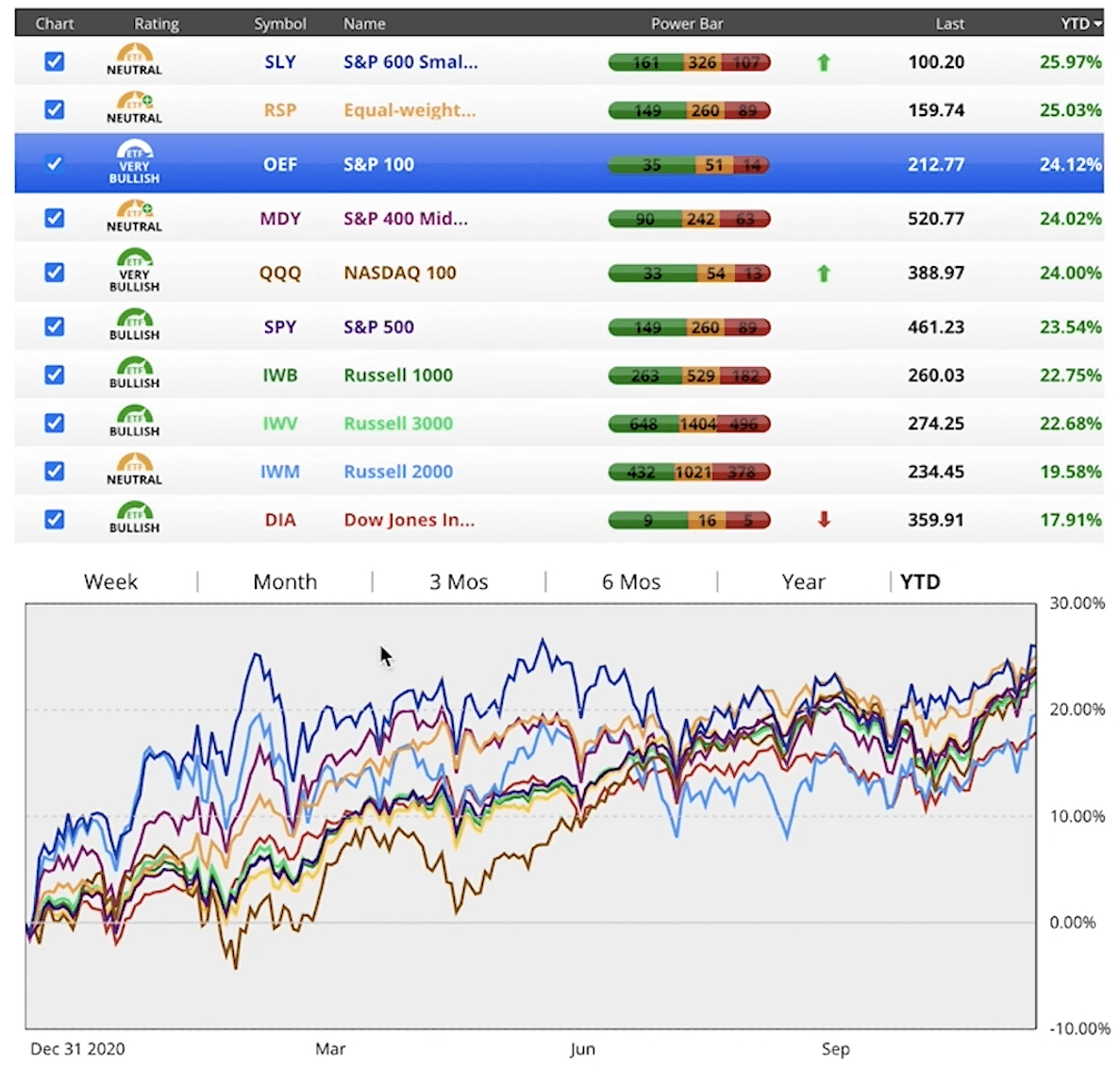Uncheck the RSP chart checkbox

pyautogui.click(x=55, y=109)
